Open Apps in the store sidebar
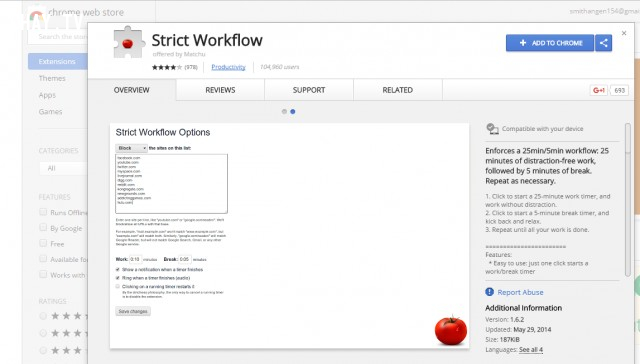The height and width of the screenshot is (364, 640). [x=47, y=95]
